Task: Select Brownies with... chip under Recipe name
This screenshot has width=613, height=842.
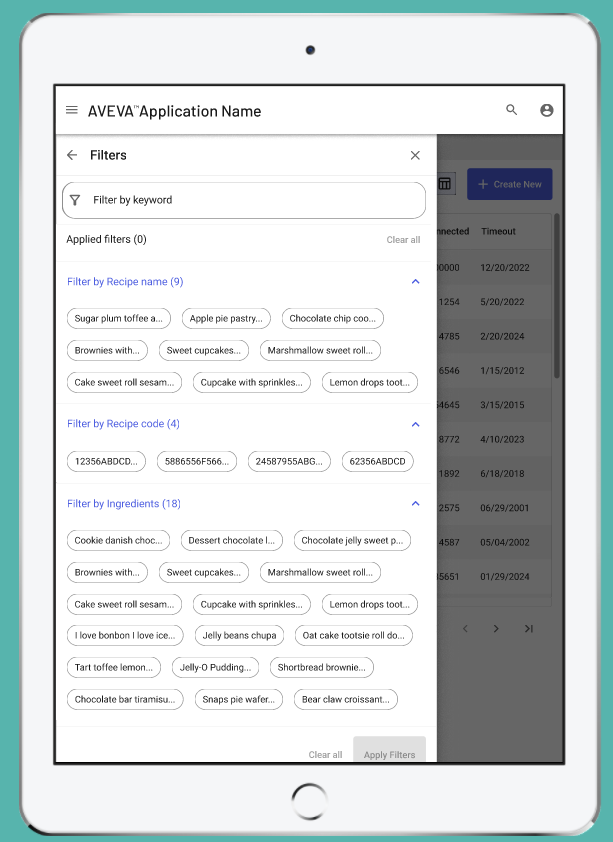Action: 107,351
